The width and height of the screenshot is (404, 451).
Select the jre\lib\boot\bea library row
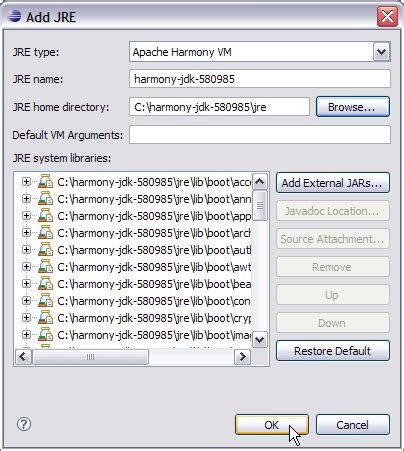click(x=154, y=284)
